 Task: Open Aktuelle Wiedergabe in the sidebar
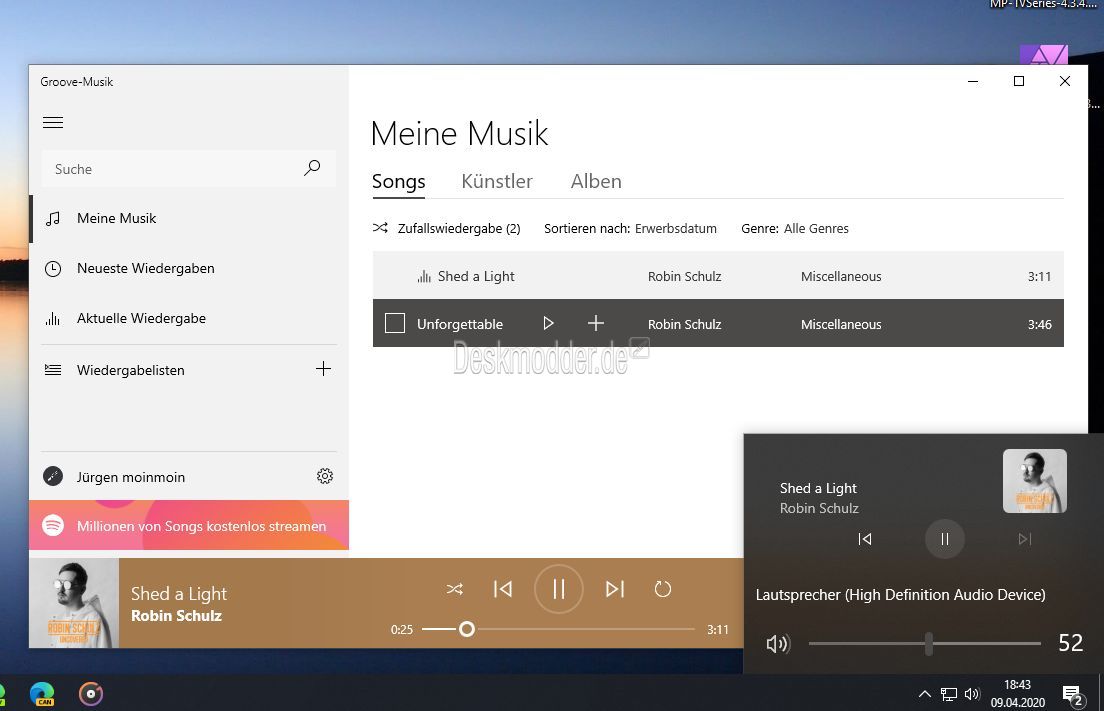[x=189, y=318]
